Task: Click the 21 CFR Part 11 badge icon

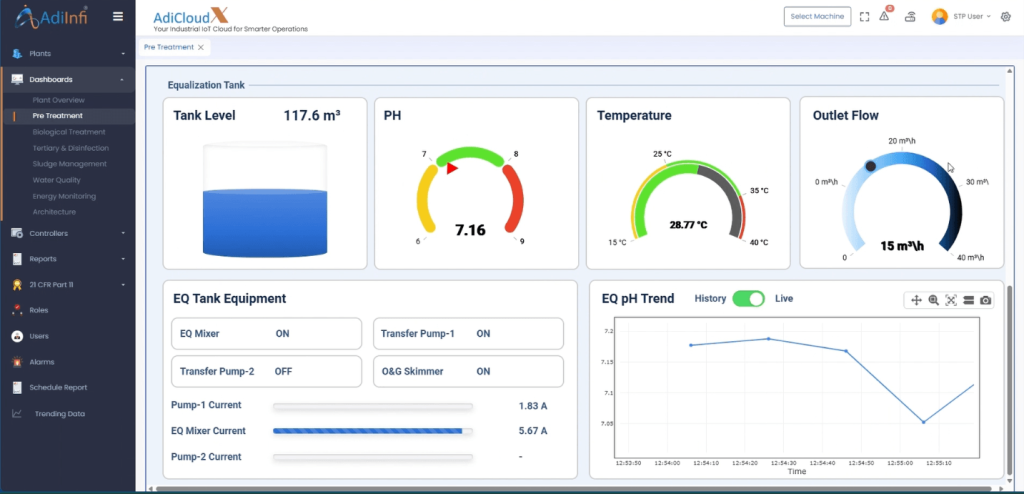Action: tap(17, 285)
